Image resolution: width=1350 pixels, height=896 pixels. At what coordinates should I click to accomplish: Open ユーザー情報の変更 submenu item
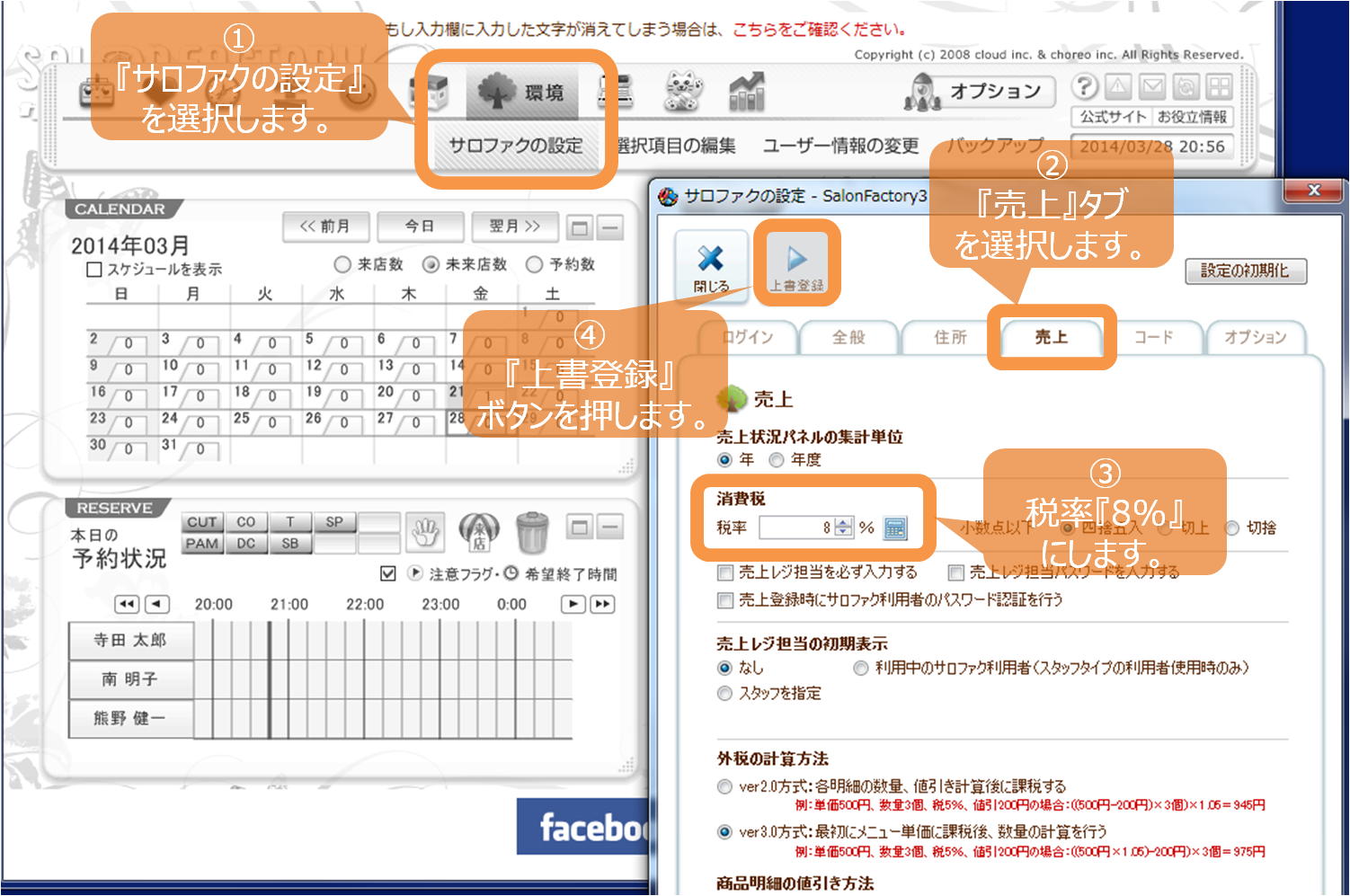[840, 146]
